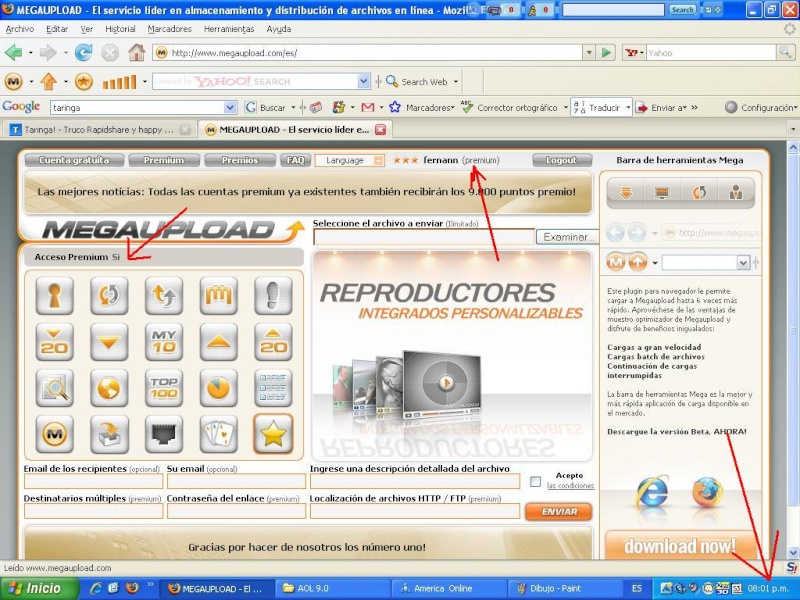
Task: Click the magnifier search icon in grid
Action: [55, 388]
